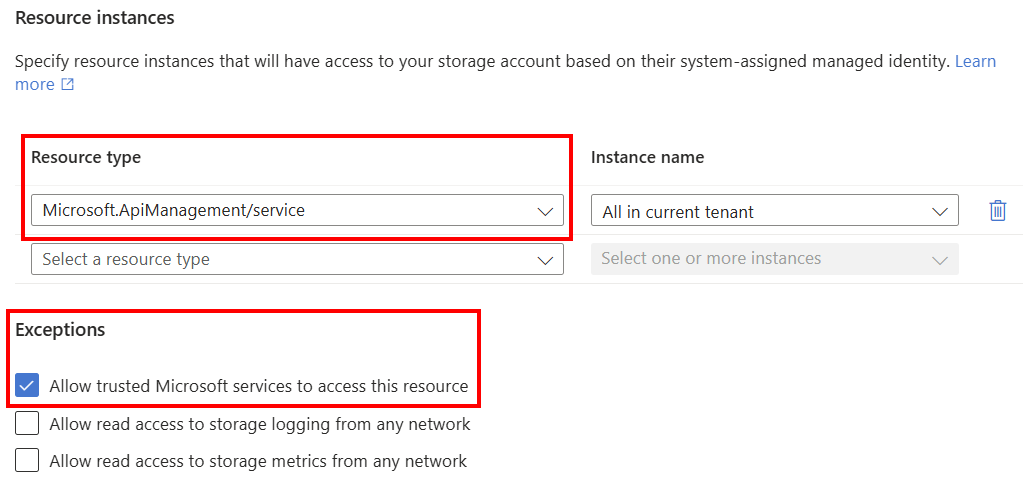
Task: Click storage logging from any network label
Action: (x=259, y=424)
